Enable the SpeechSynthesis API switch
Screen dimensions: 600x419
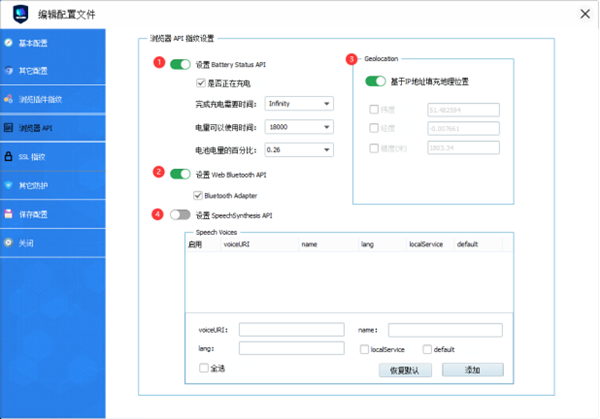(180, 214)
